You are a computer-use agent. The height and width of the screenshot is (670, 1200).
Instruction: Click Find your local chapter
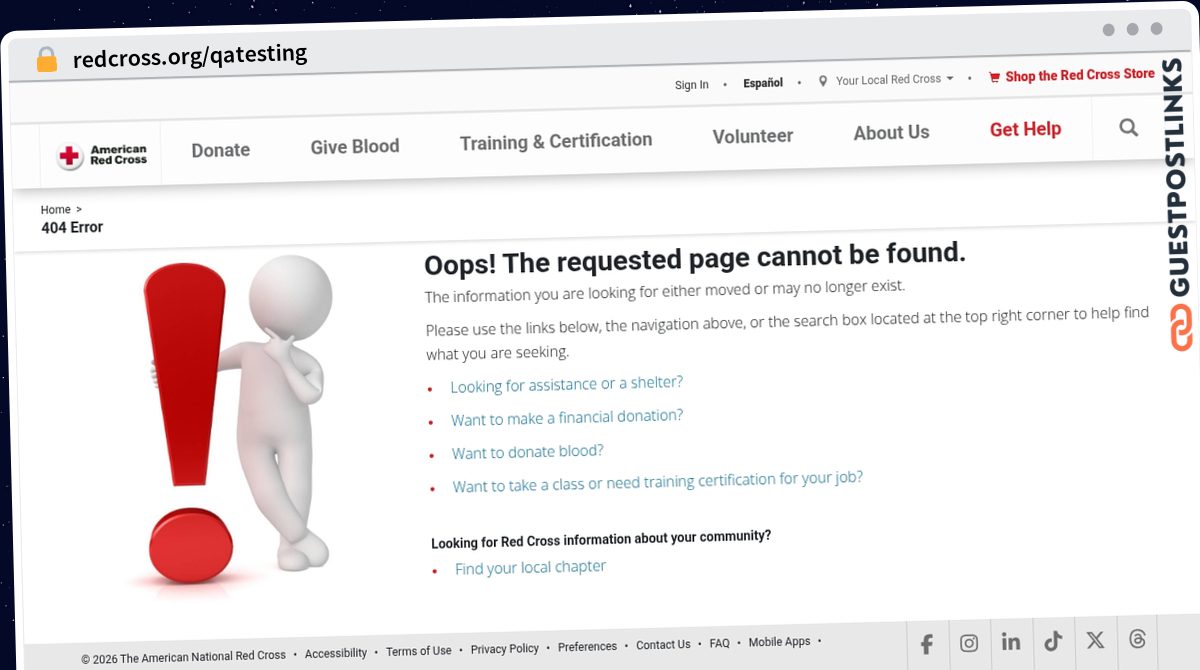click(x=530, y=568)
